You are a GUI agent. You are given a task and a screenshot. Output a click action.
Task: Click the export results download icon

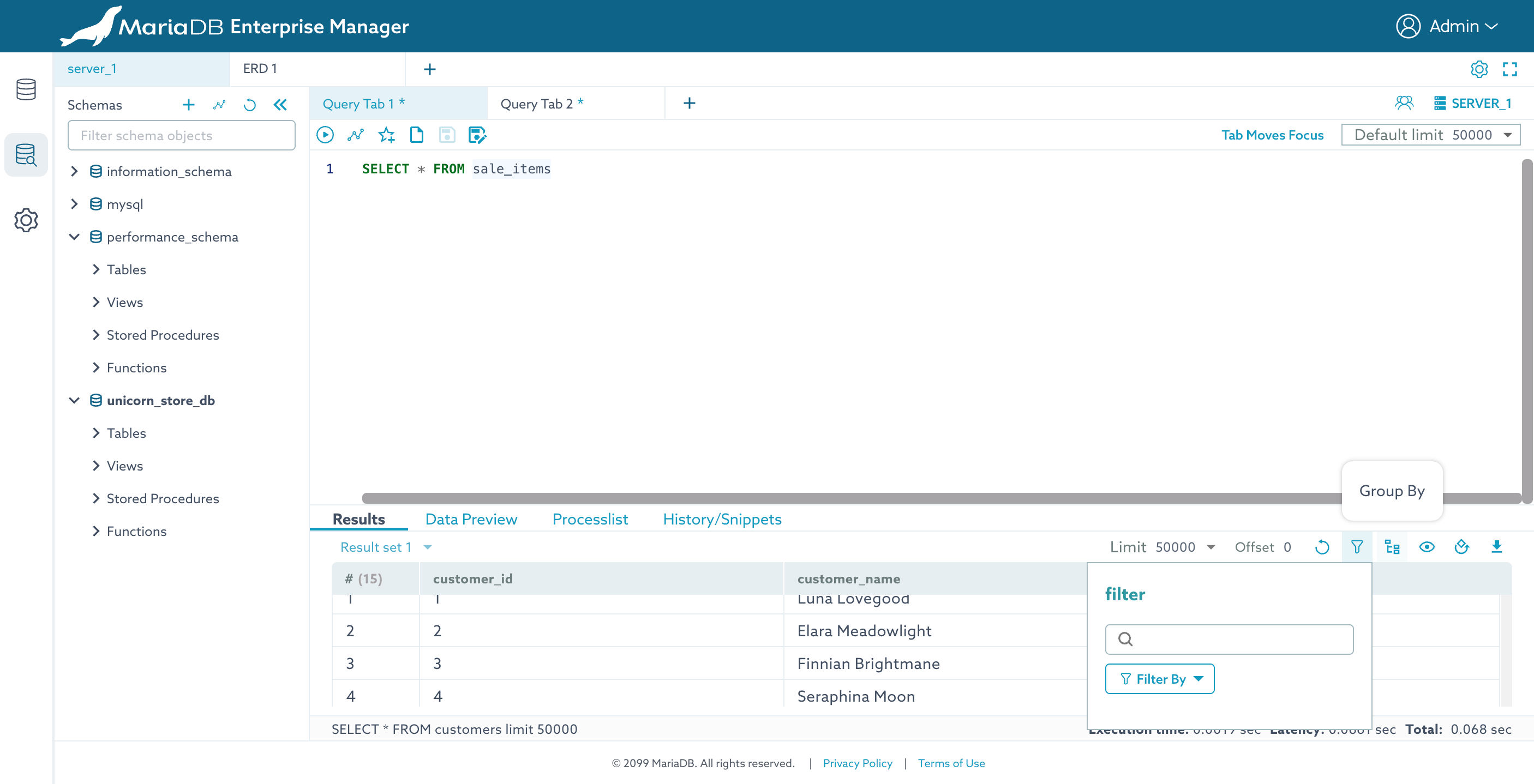[x=1496, y=546]
